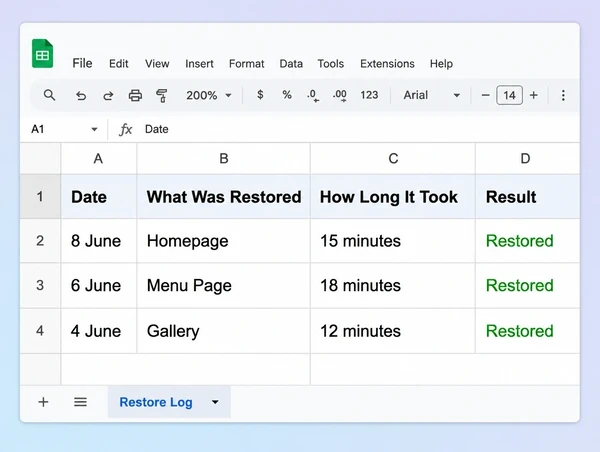Image resolution: width=600 pixels, height=452 pixels.
Task: Open the Data menu
Action: click(291, 64)
